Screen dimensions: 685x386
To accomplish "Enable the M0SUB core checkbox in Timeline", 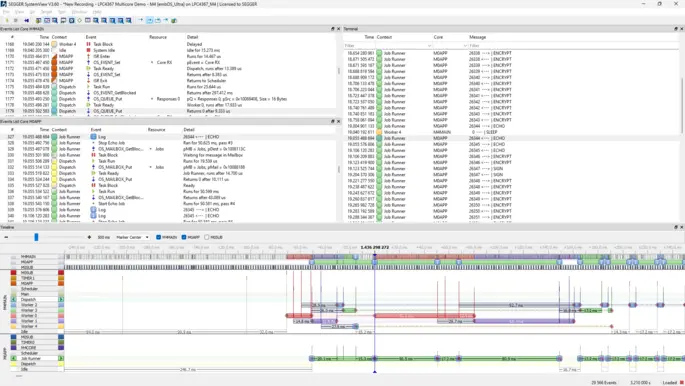I will tap(207, 237).
